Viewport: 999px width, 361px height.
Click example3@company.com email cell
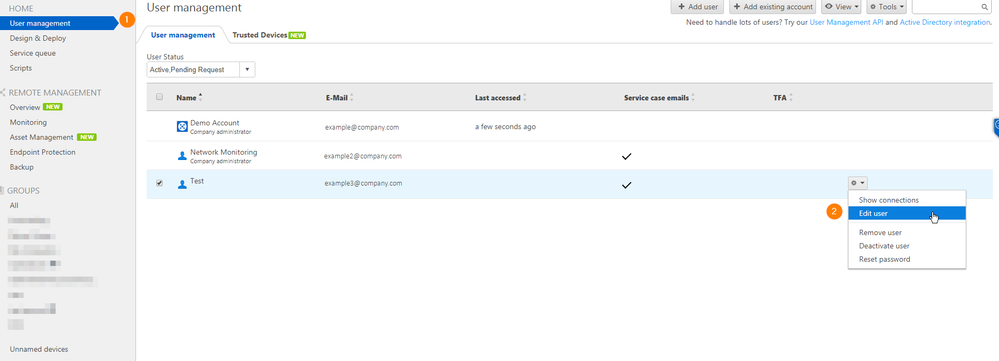(363, 183)
